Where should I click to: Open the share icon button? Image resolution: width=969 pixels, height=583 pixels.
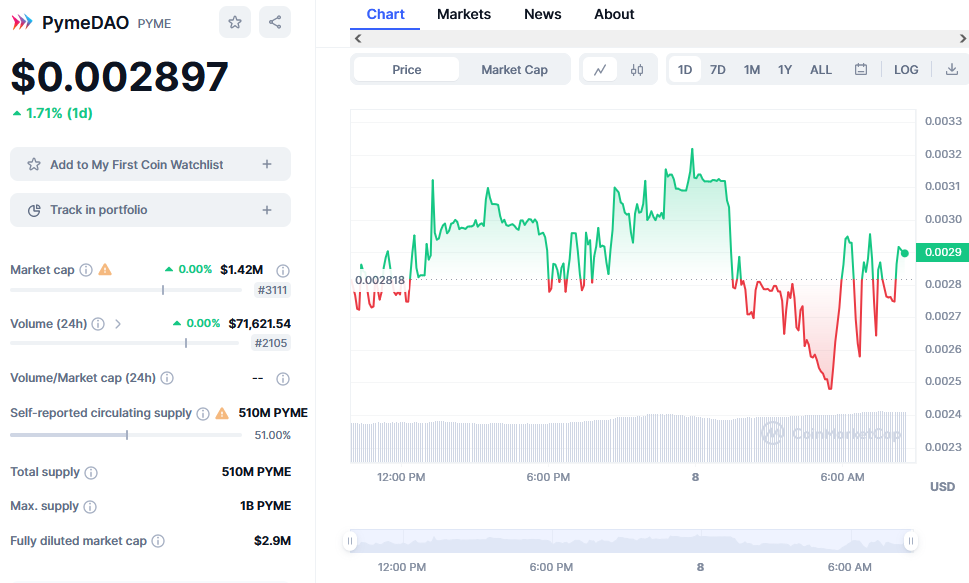pos(275,22)
